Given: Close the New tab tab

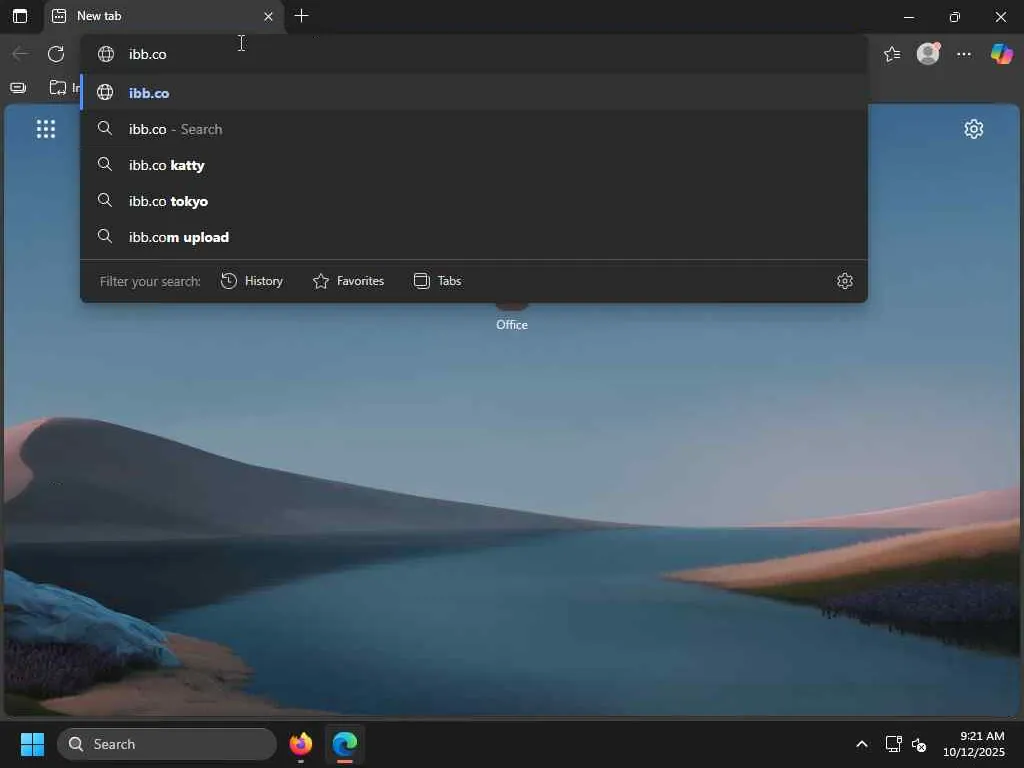Looking at the screenshot, I should click(x=268, y=16).
